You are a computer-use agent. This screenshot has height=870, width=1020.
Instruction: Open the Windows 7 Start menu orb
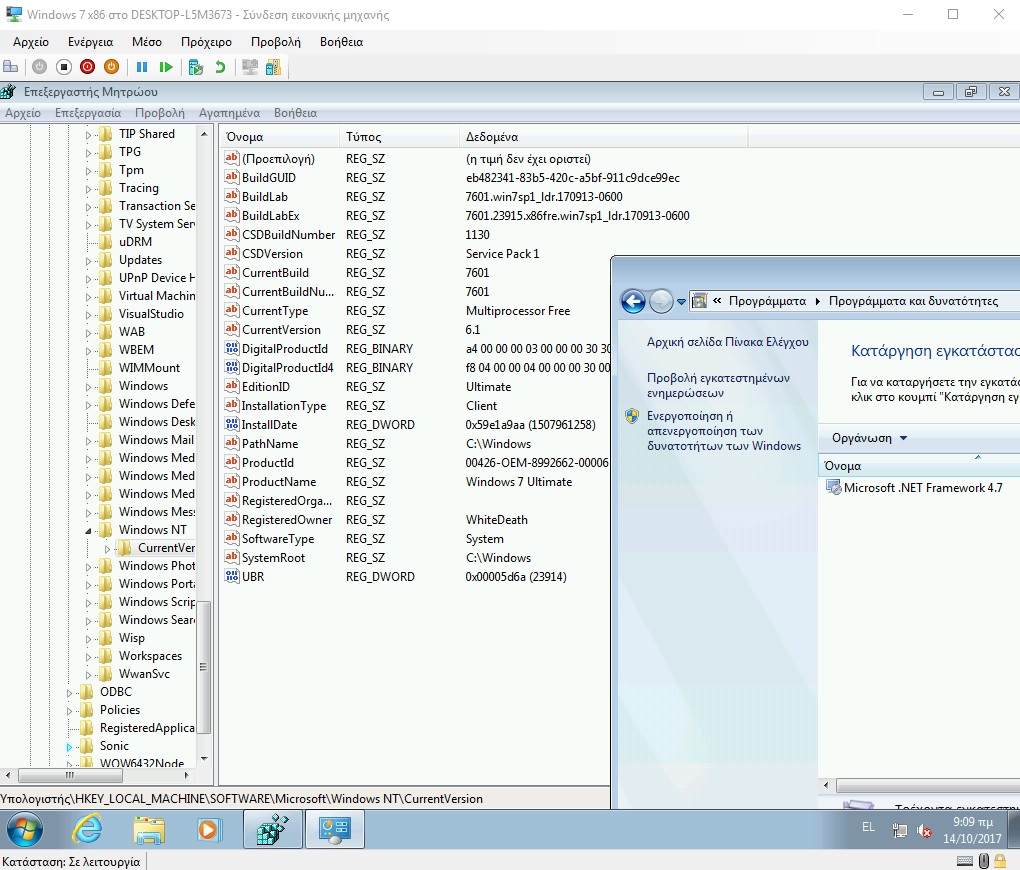click(x=25, y=829)
